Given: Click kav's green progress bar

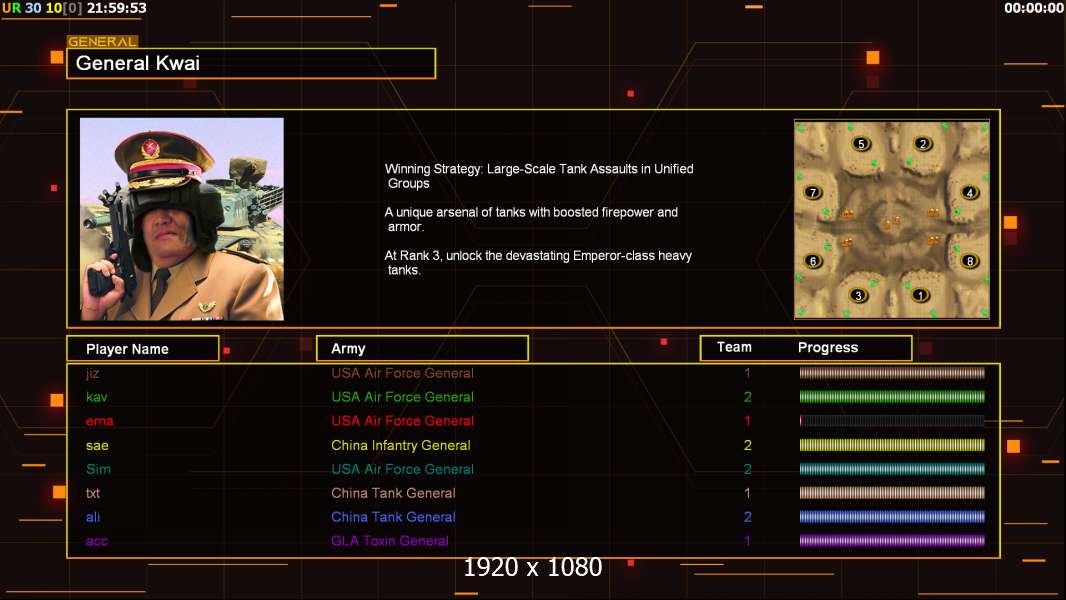Looking at the screenshot, I should 892,397.
